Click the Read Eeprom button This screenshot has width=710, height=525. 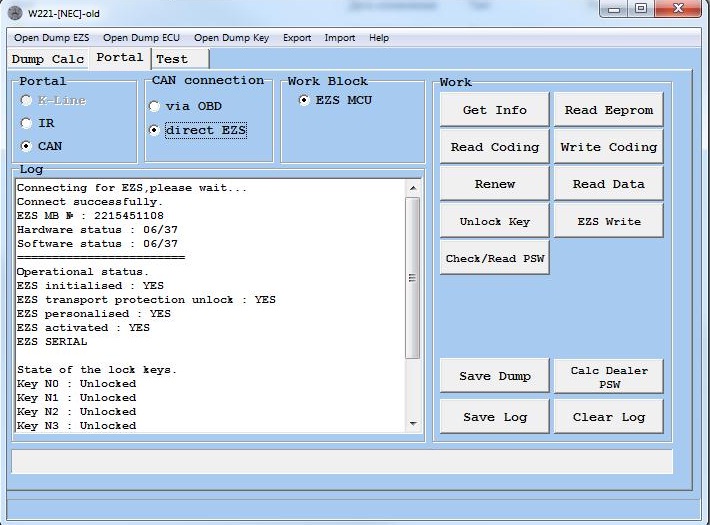[609, 110]
